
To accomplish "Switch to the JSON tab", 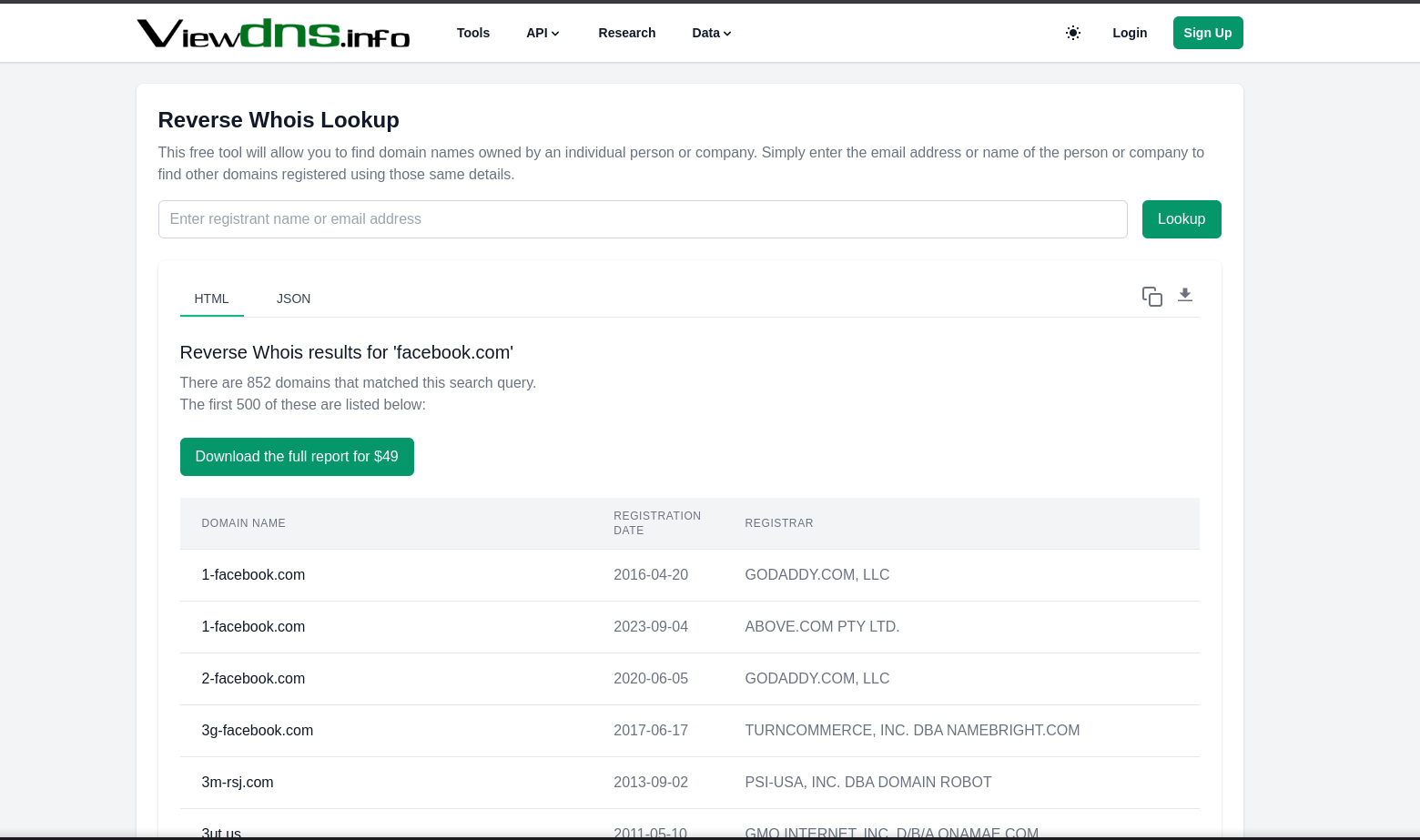I will point(293,299).
